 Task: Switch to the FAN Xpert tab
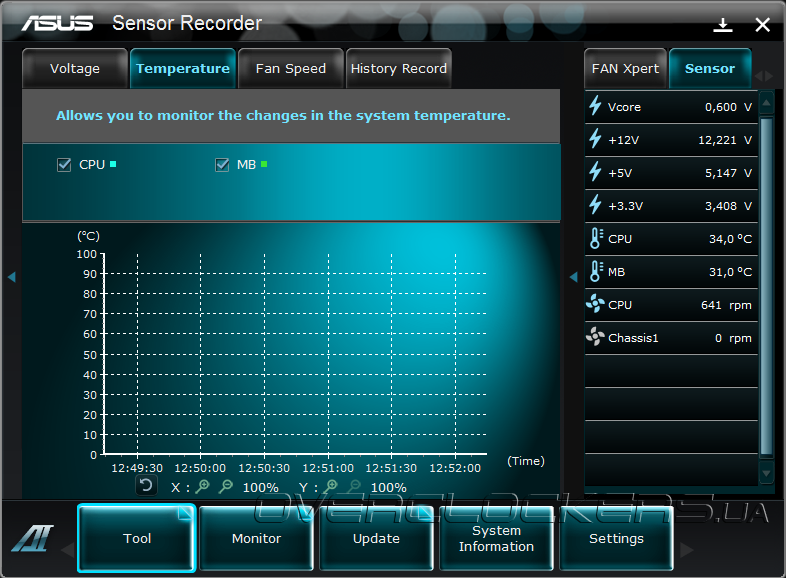pos(625,69)
